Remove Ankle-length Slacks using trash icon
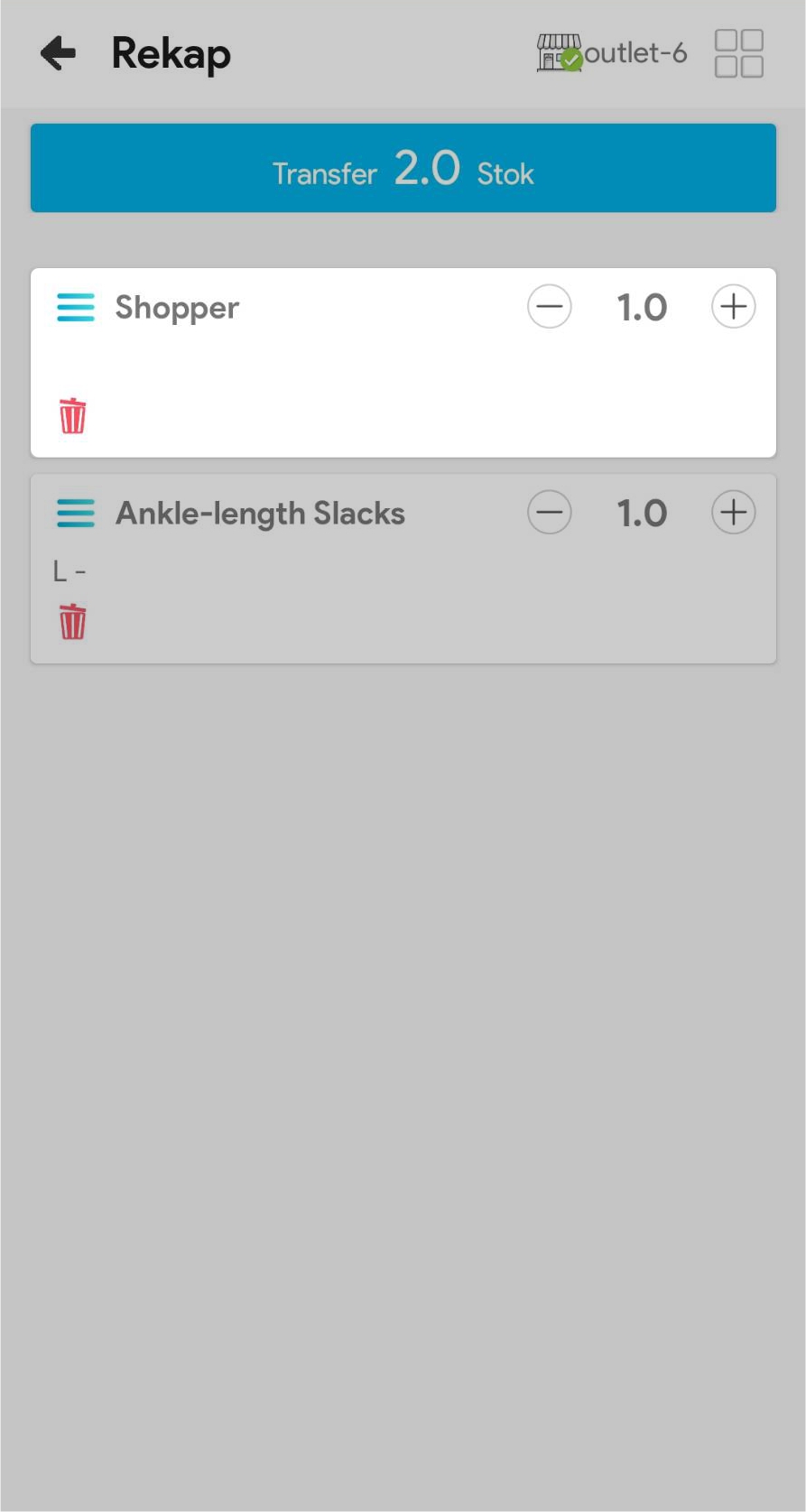 73,622
